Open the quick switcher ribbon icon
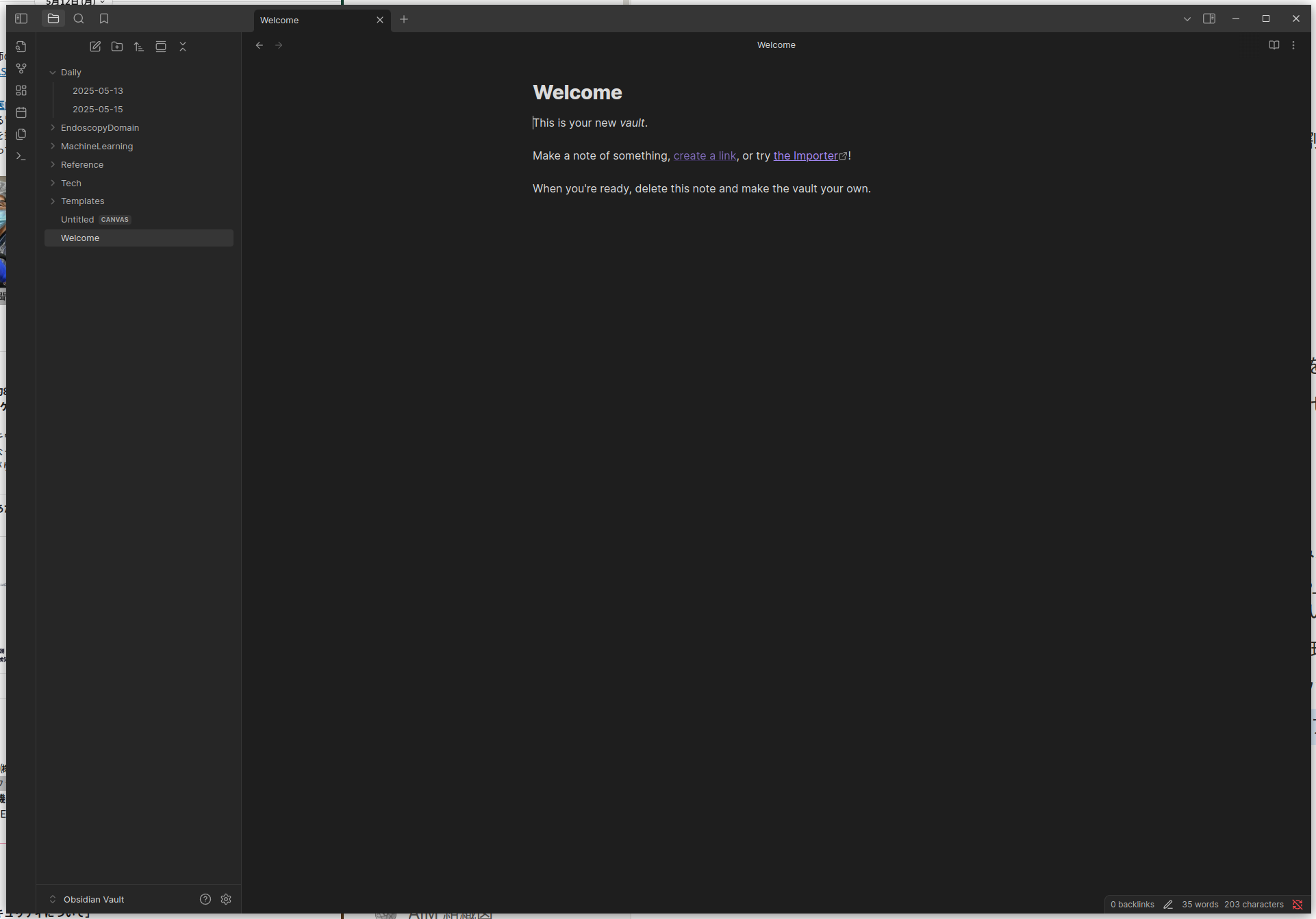Image resolution: width=1316 pixels, height=919 pixels. [21, 47]
